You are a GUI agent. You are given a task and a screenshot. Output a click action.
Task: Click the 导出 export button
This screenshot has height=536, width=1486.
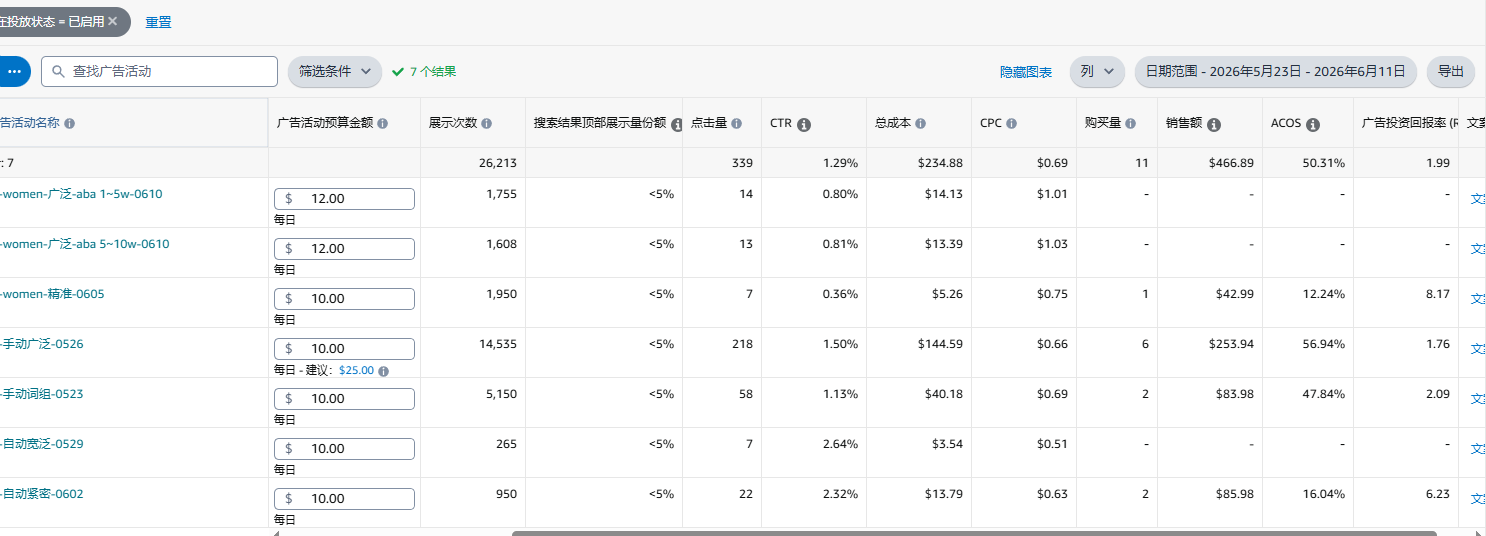coord(1451,72)
